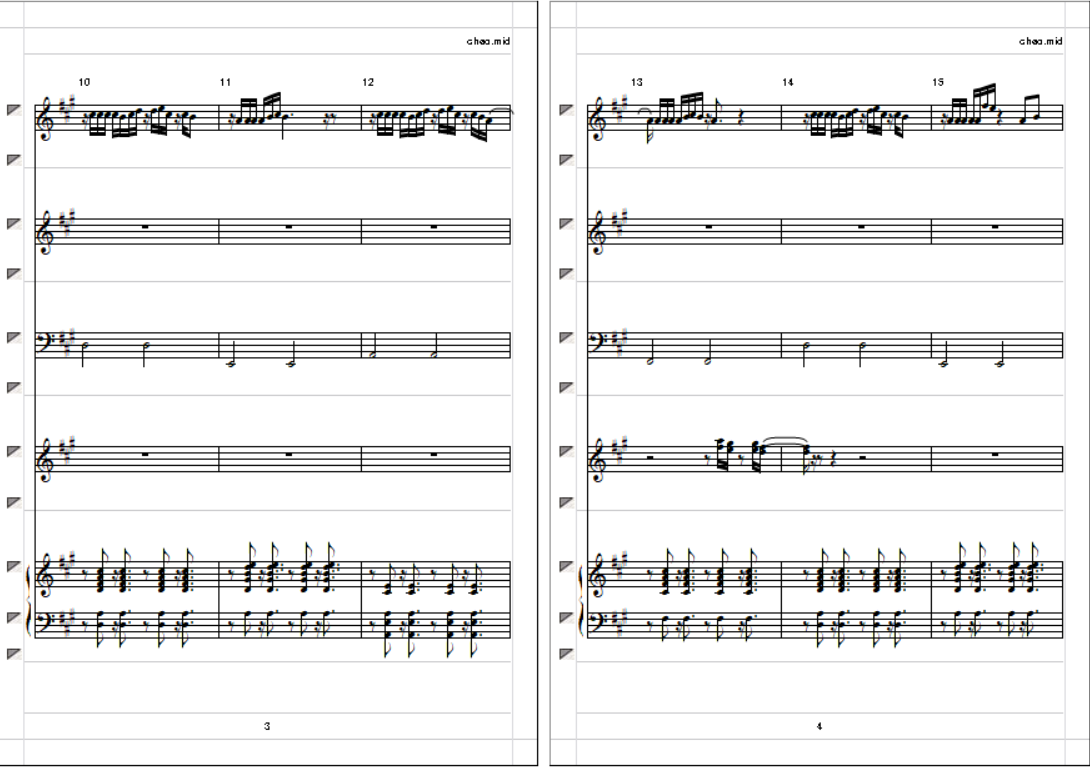Click the bass clef symbol on page 4

pyautogui.click(x=597, y=340)
